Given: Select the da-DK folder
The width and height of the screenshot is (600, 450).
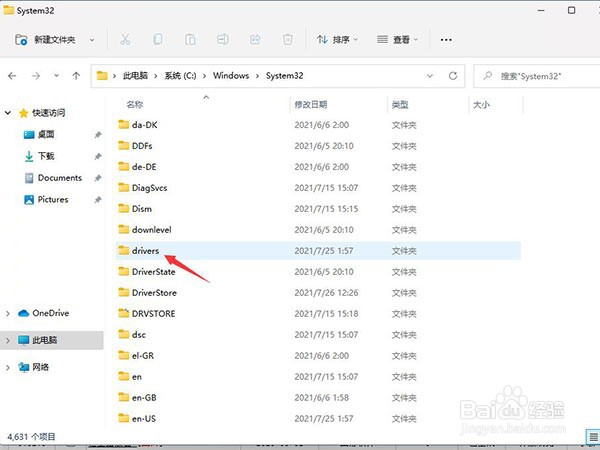Looking at the screenshot, I should tap(318, 125).
